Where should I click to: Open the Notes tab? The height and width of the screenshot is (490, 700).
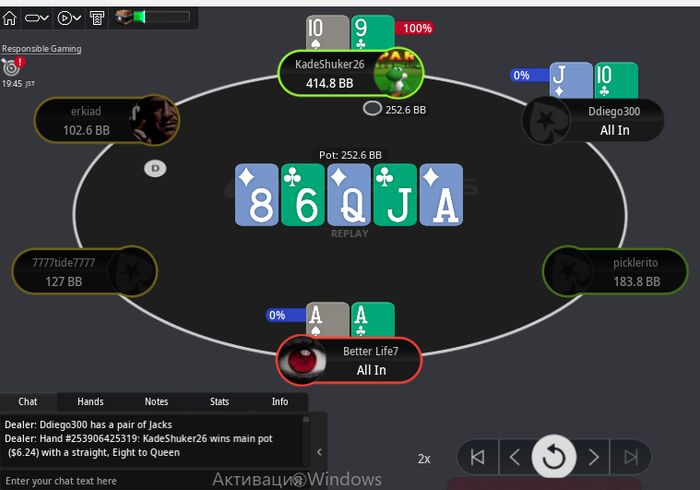click(156, 402)
